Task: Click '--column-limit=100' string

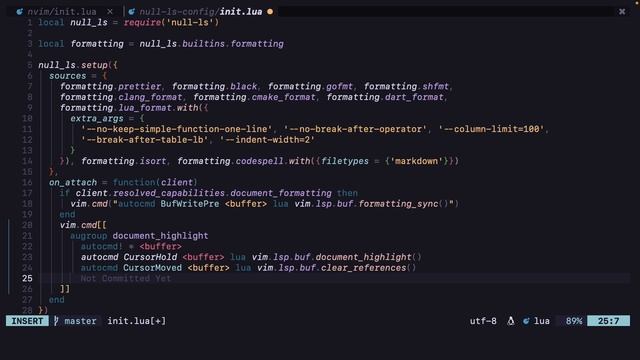Action: [x=491, y=129]
